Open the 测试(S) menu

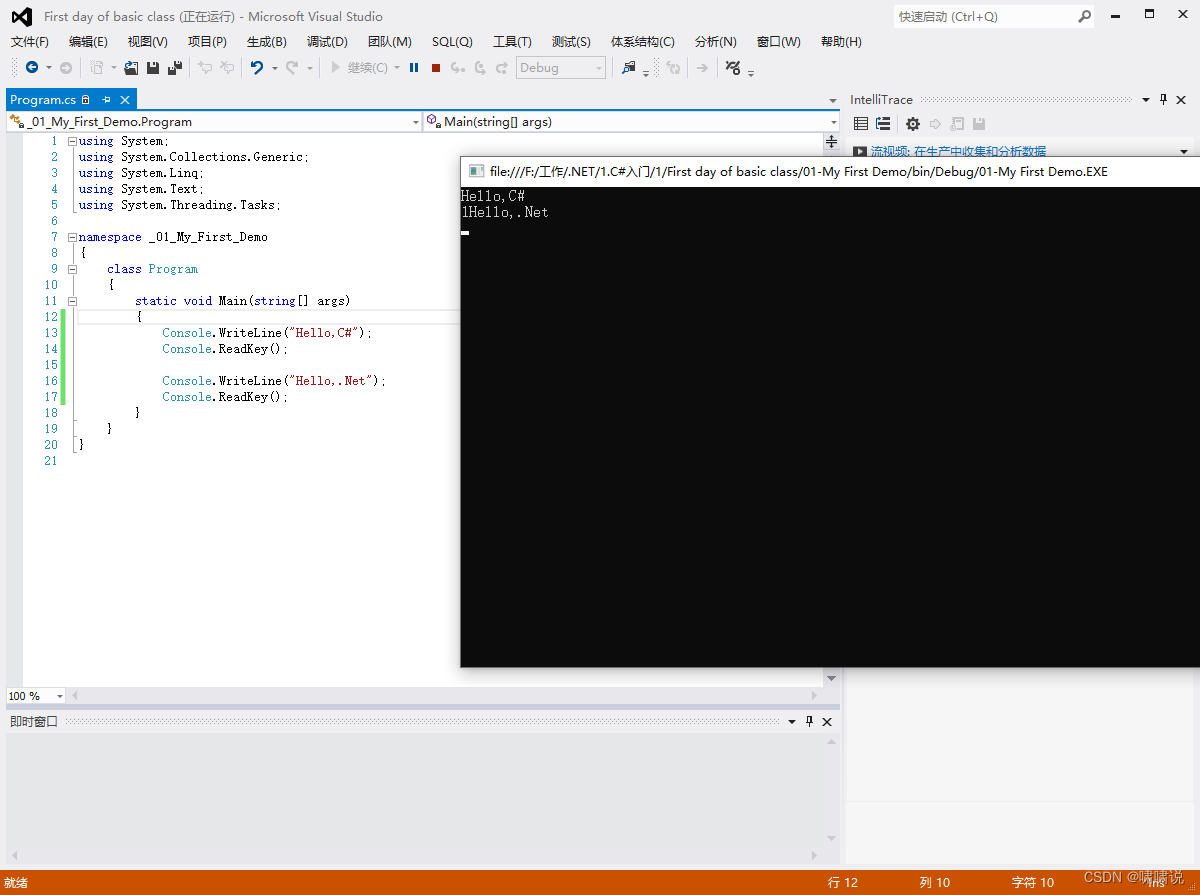coord(571,42)
